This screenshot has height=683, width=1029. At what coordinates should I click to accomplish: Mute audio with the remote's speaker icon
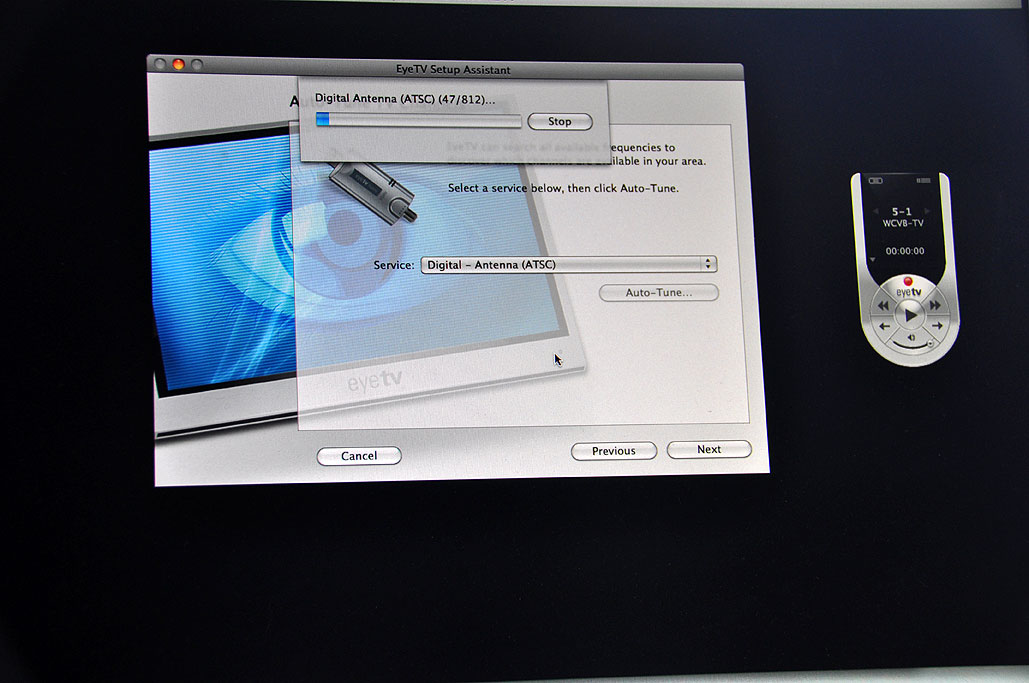(x=911, y=337)
